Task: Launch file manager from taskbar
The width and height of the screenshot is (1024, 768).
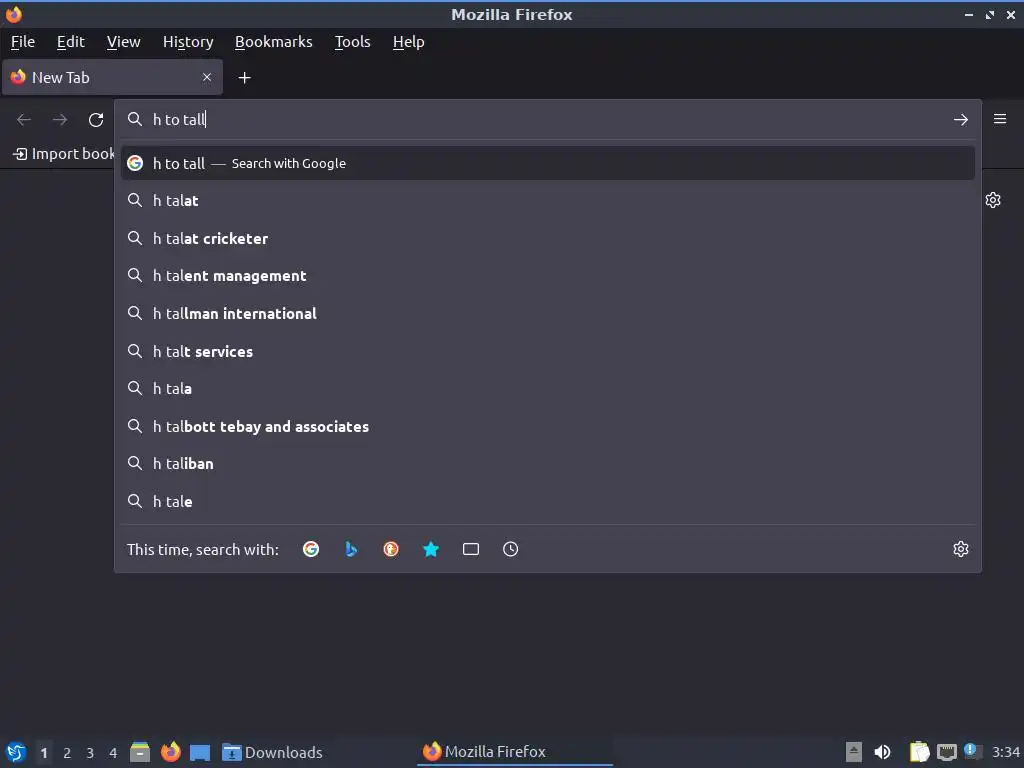Action: 140,752
